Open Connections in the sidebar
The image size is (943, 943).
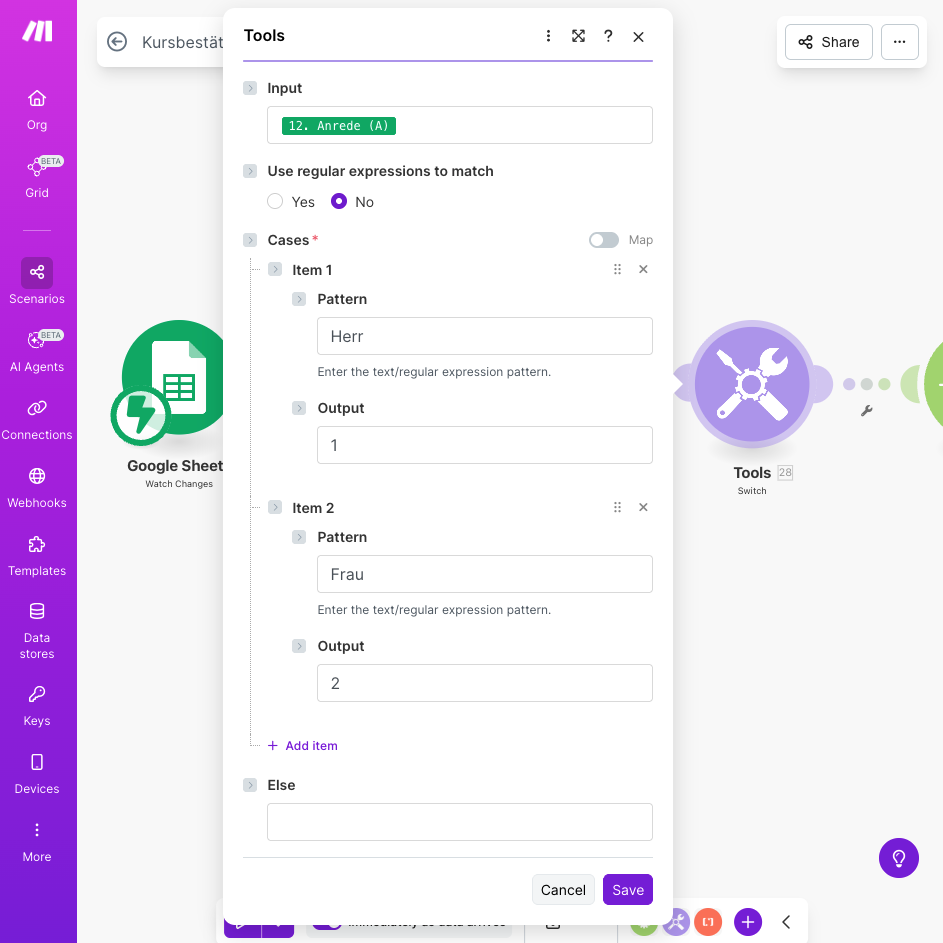tap(37, 420)
